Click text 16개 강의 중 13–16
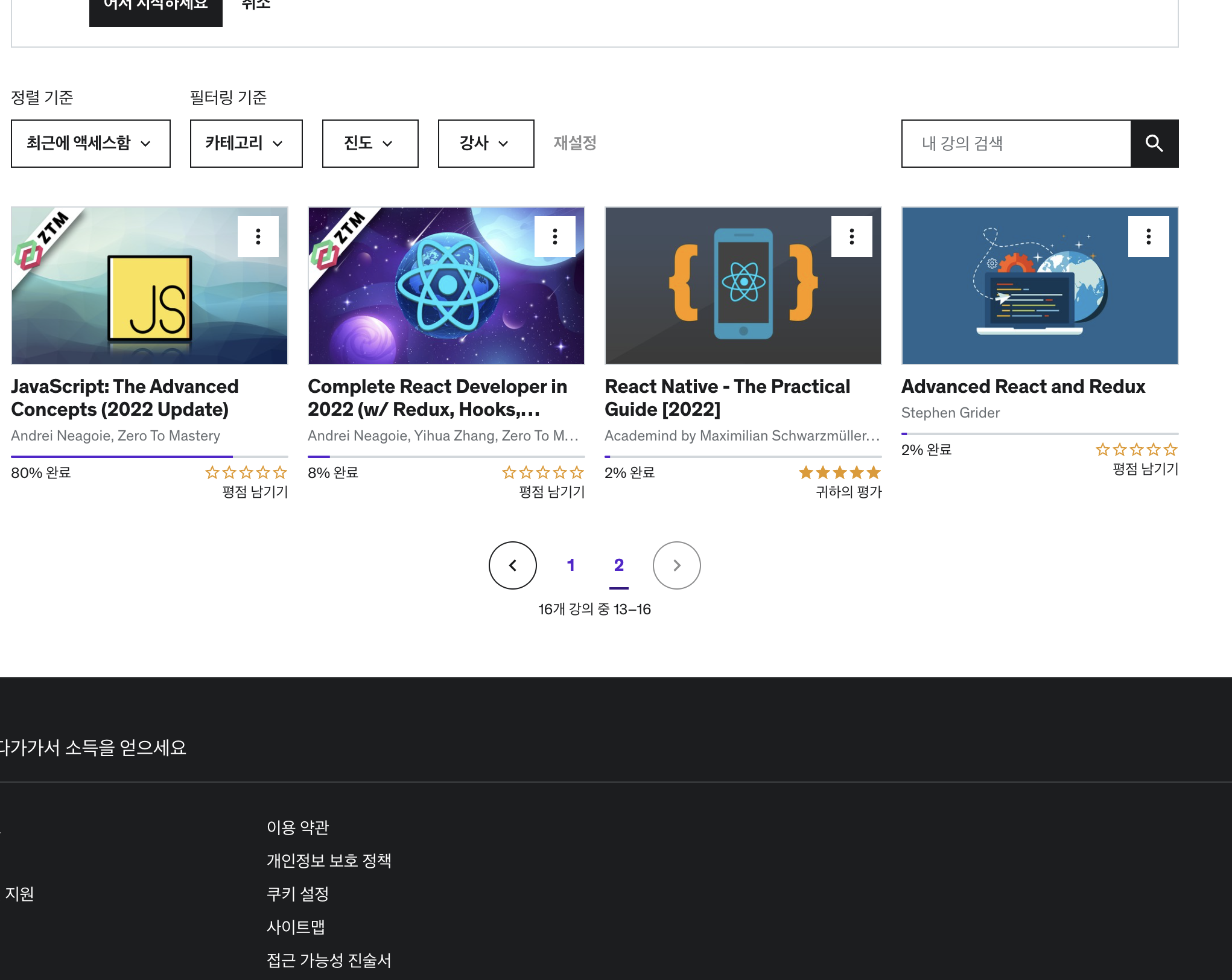 click(595, 609)
